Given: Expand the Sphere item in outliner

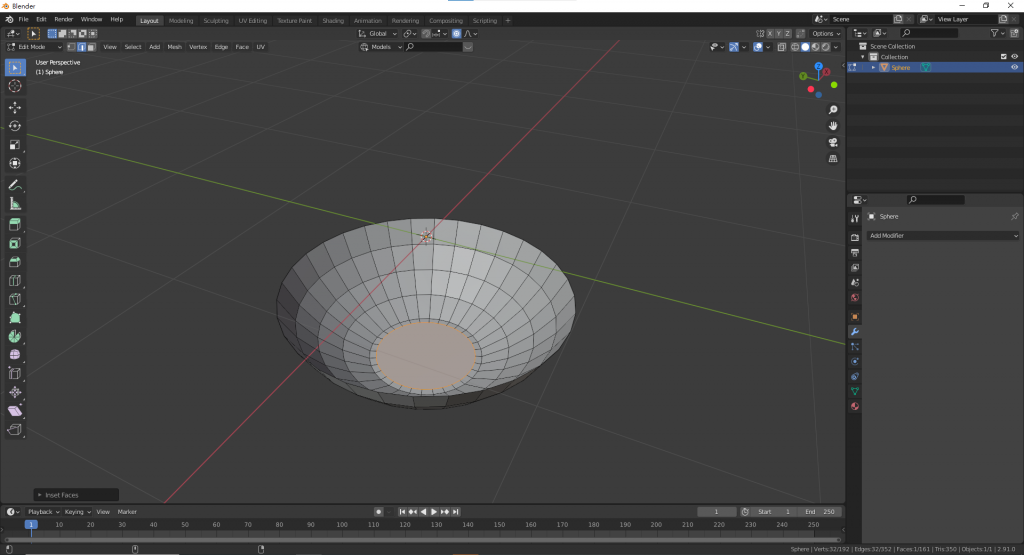Looking at the screenshot, I should click(873, 67).
